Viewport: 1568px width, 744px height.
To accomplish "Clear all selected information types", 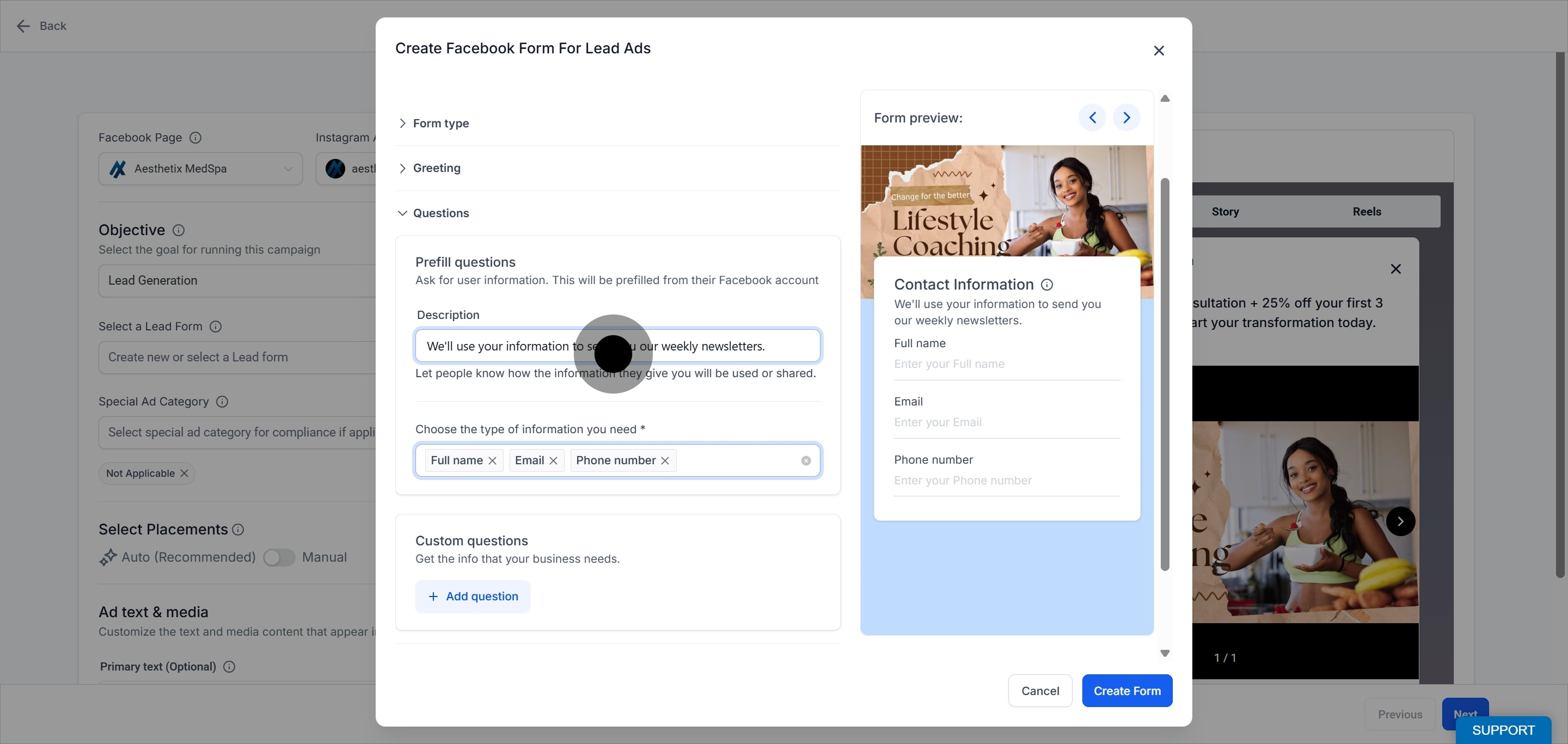I will (x=806, y=460).
